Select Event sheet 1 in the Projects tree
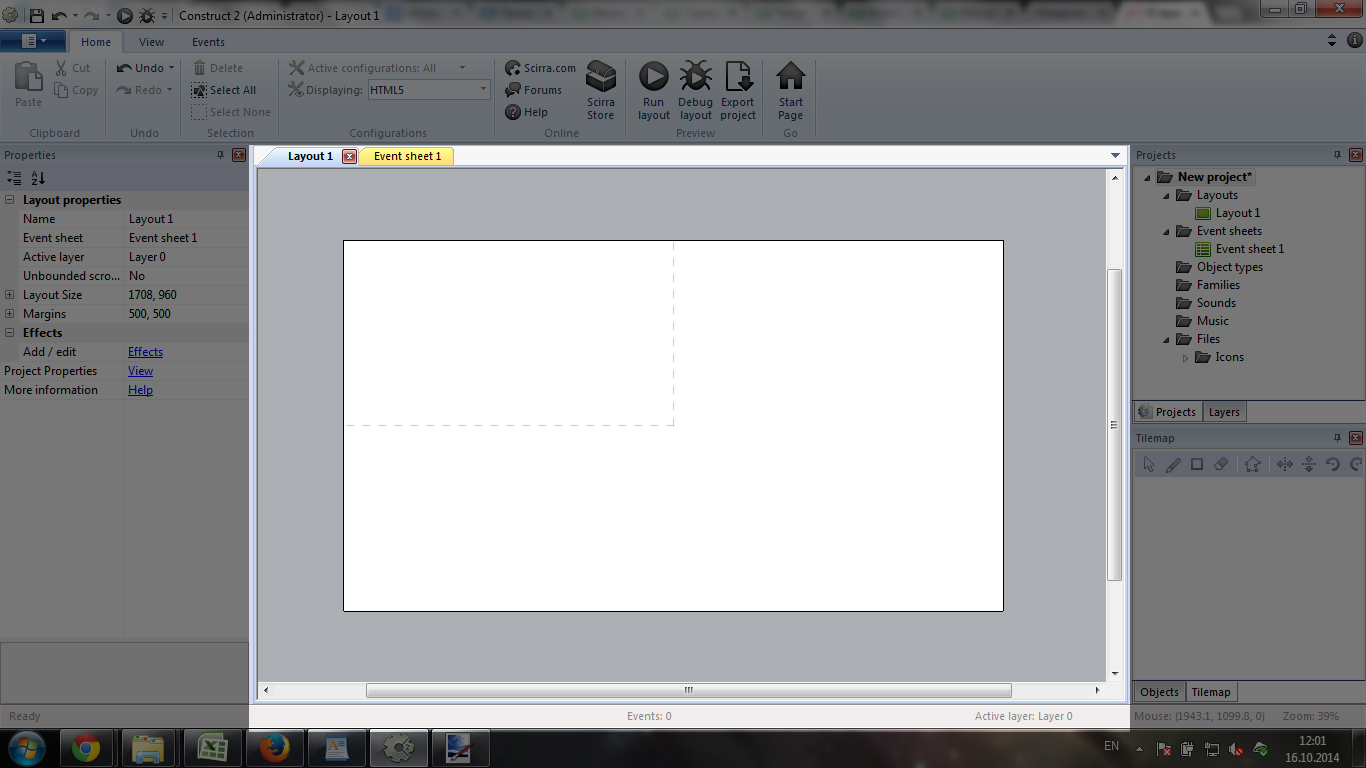 pos(1240,249)
